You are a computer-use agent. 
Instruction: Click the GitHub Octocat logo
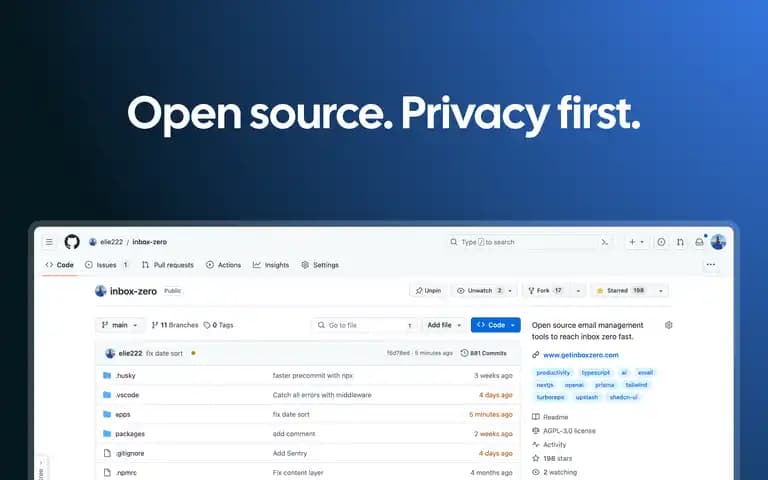(x=72, y=242)
